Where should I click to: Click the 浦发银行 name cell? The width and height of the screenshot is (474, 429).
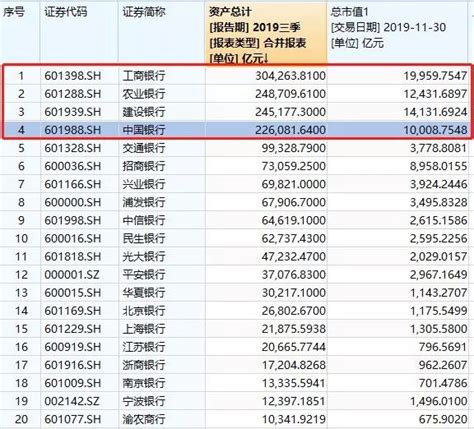[x=144, y=202]
